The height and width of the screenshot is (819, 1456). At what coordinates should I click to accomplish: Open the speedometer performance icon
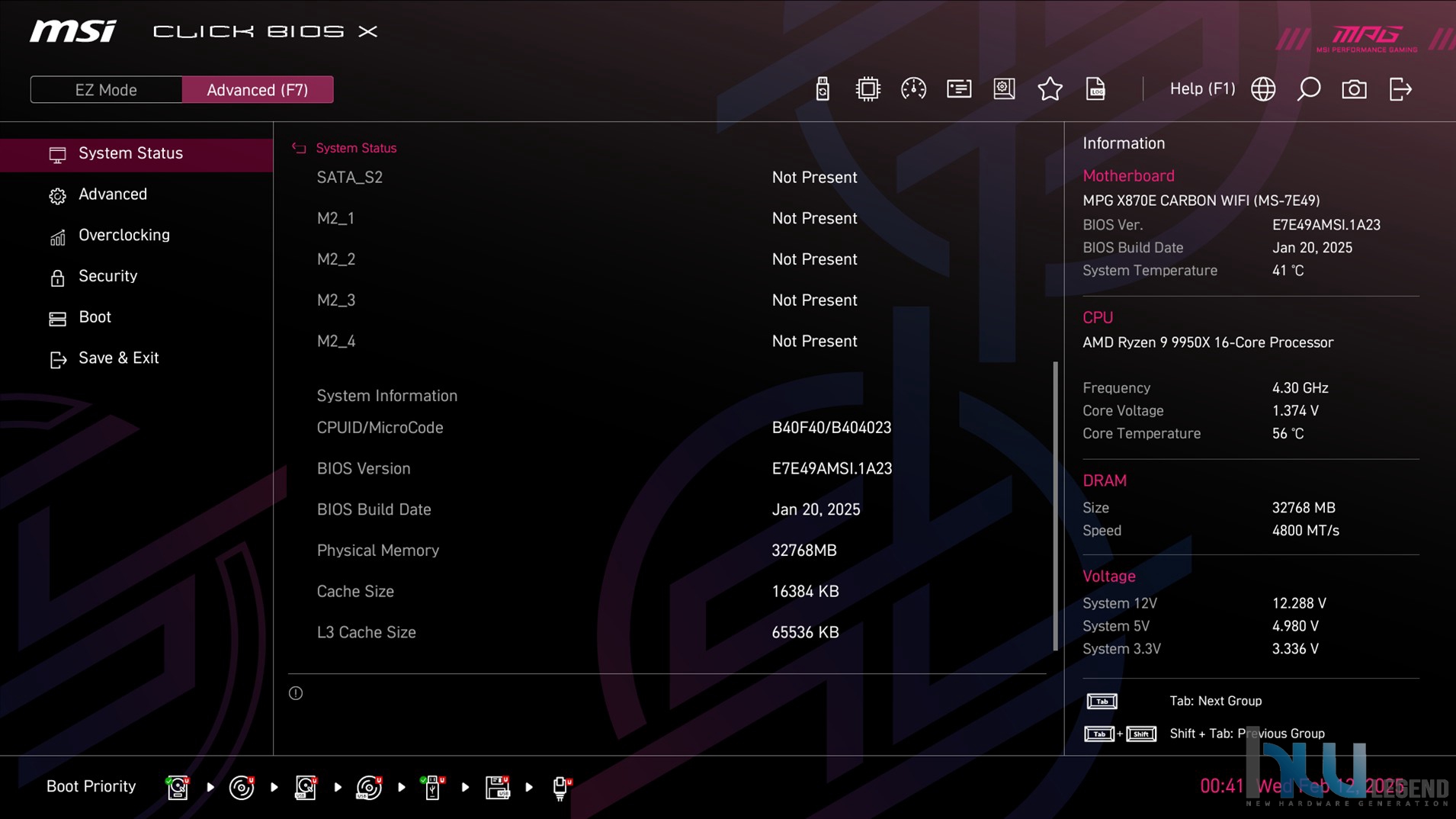[913, 89]
